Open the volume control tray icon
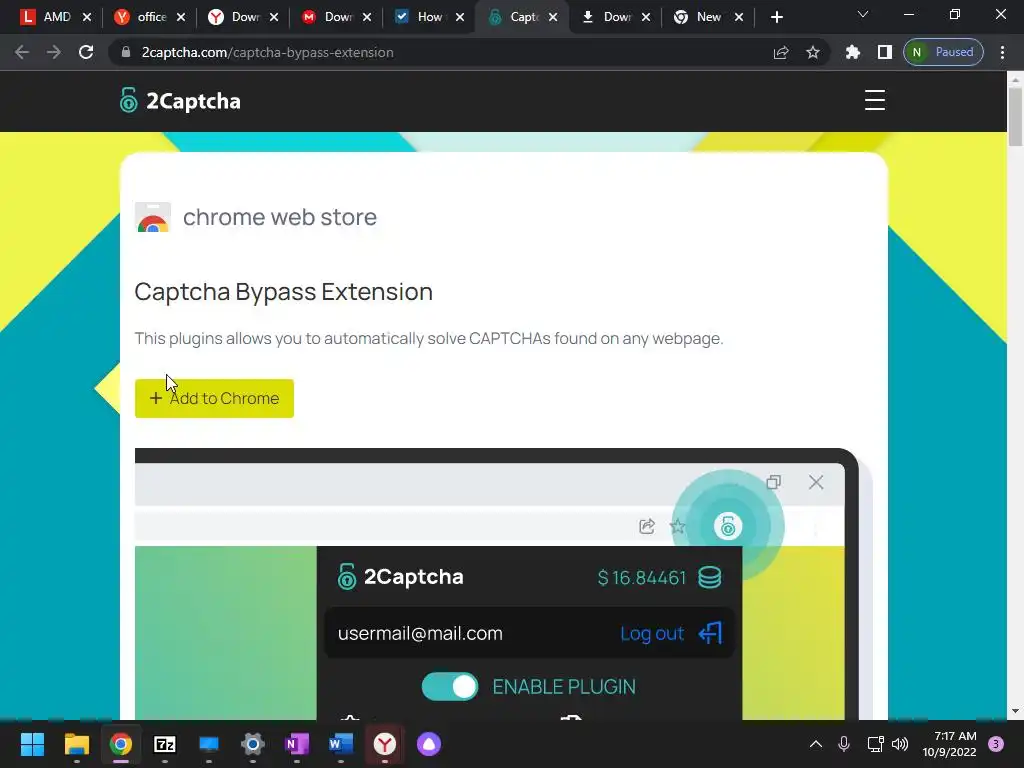This screenshot has height=768, width=1024. coord(900,744)
